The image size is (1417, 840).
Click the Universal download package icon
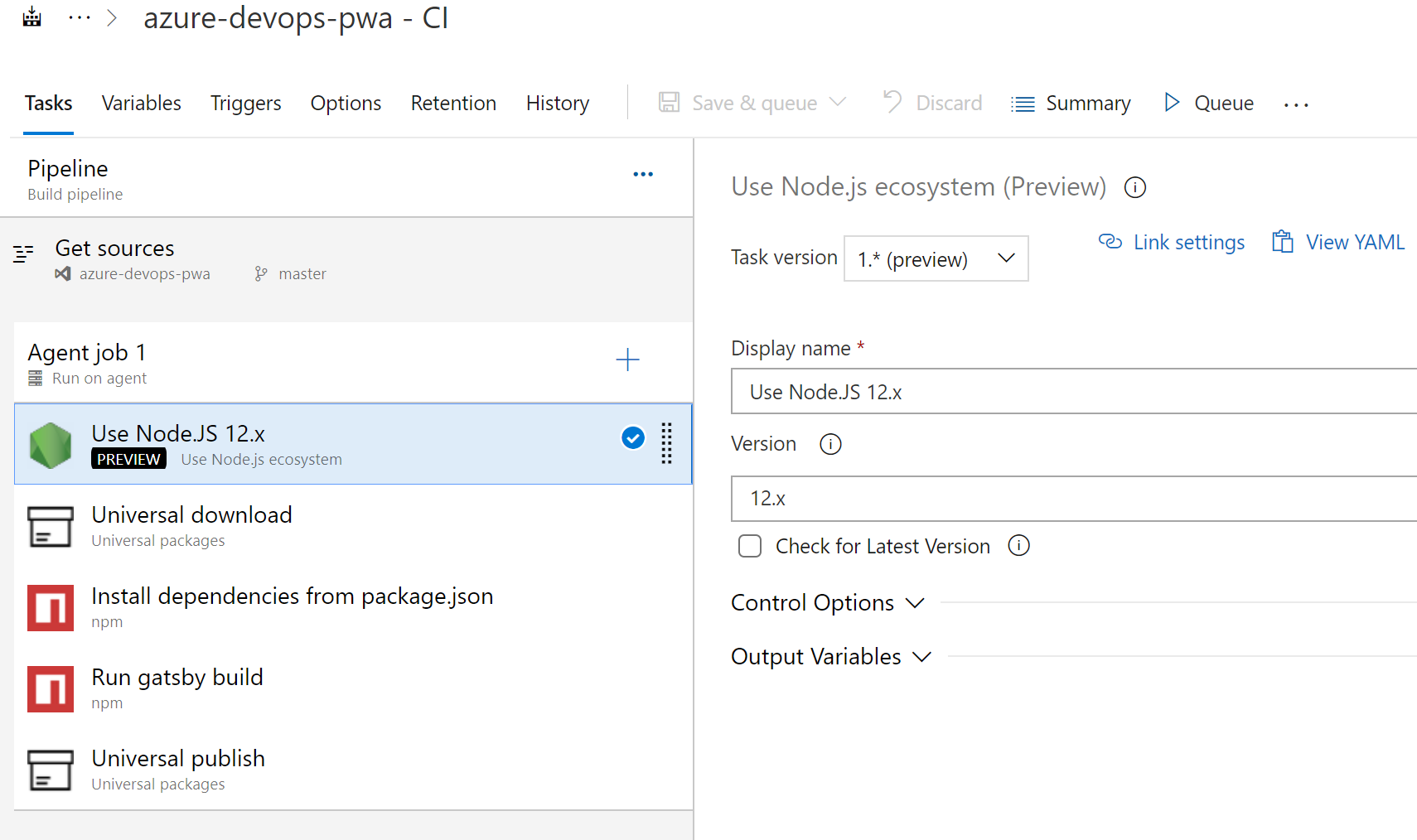point(51,527)
